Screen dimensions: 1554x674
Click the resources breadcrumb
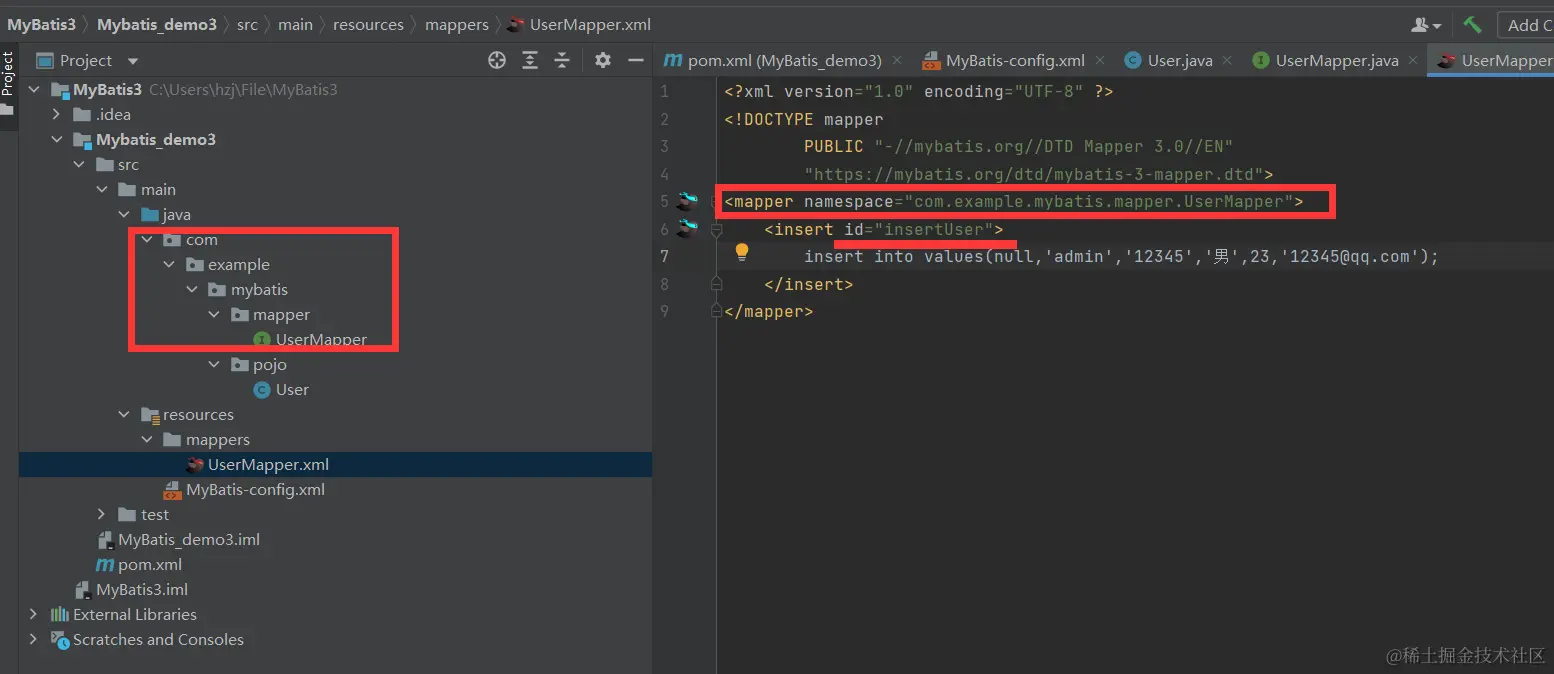tap(368, 24)
